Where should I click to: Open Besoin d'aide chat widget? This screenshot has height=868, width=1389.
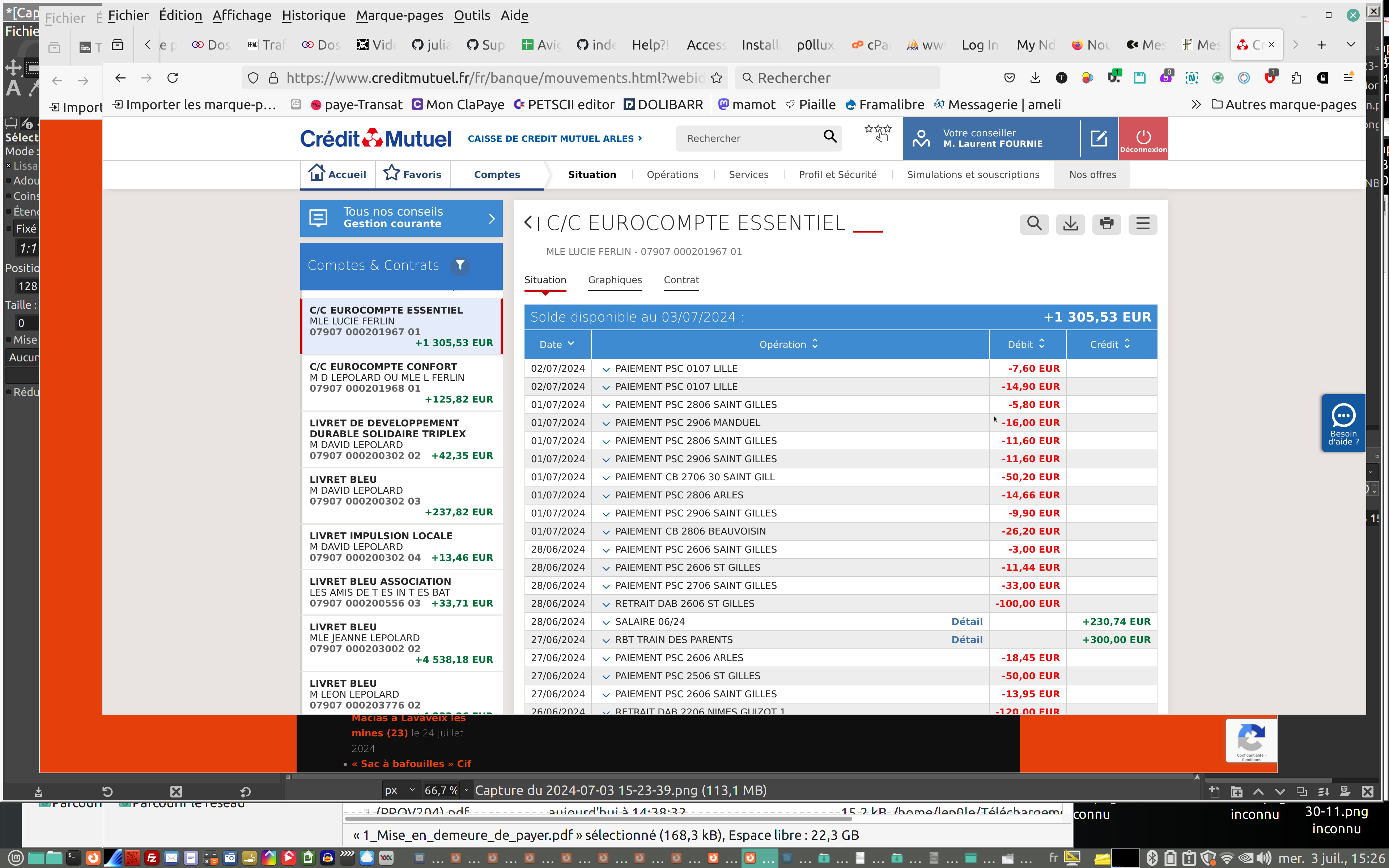(x=1343, y=423)
